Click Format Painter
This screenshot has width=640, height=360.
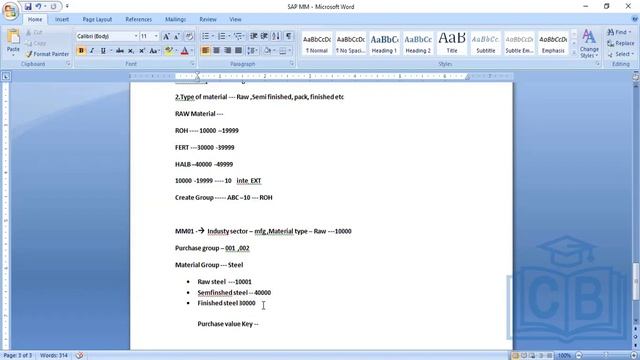pos(47,54)
